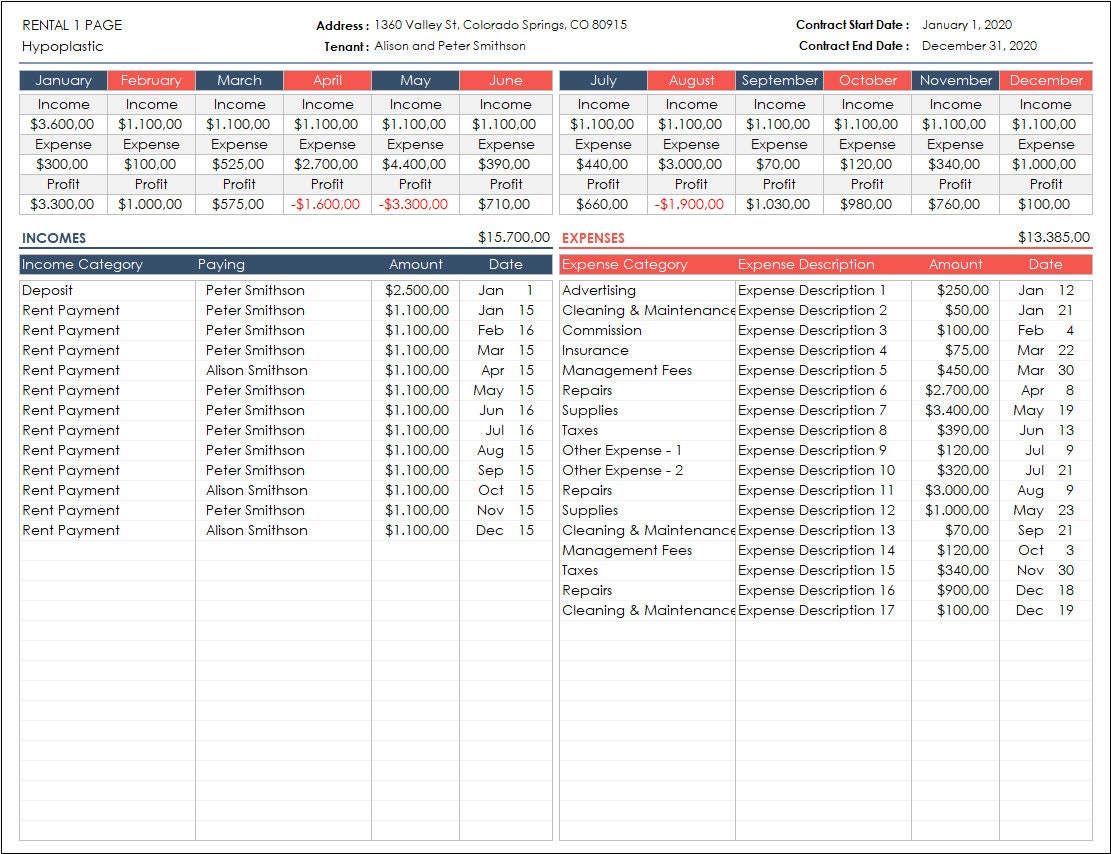Viewport: 1111px width, 854px height.
Task: Click the April profit -$1.600,00 cell
Action: (x=326, y=204)
